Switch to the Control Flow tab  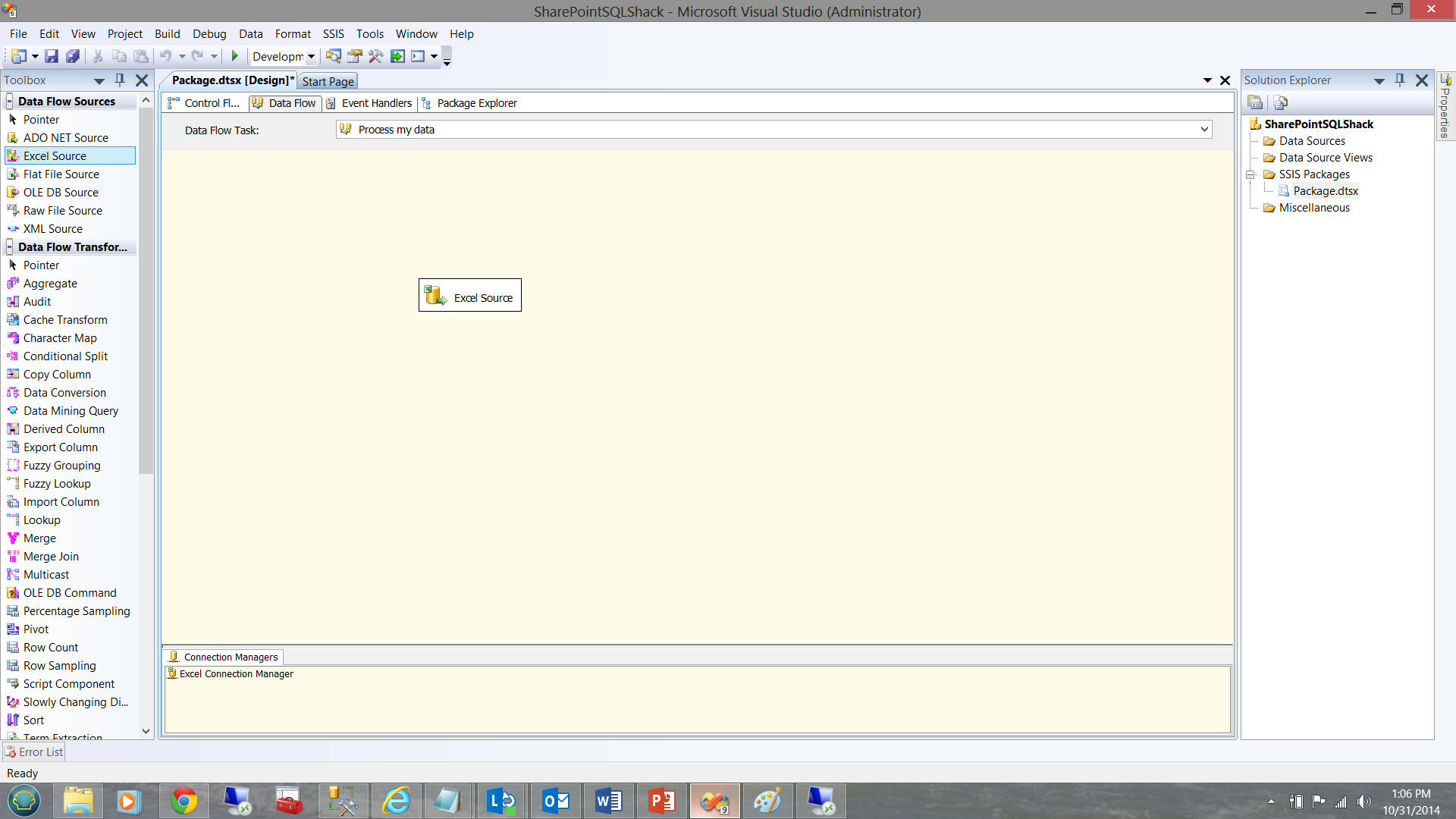coord(205,103)
